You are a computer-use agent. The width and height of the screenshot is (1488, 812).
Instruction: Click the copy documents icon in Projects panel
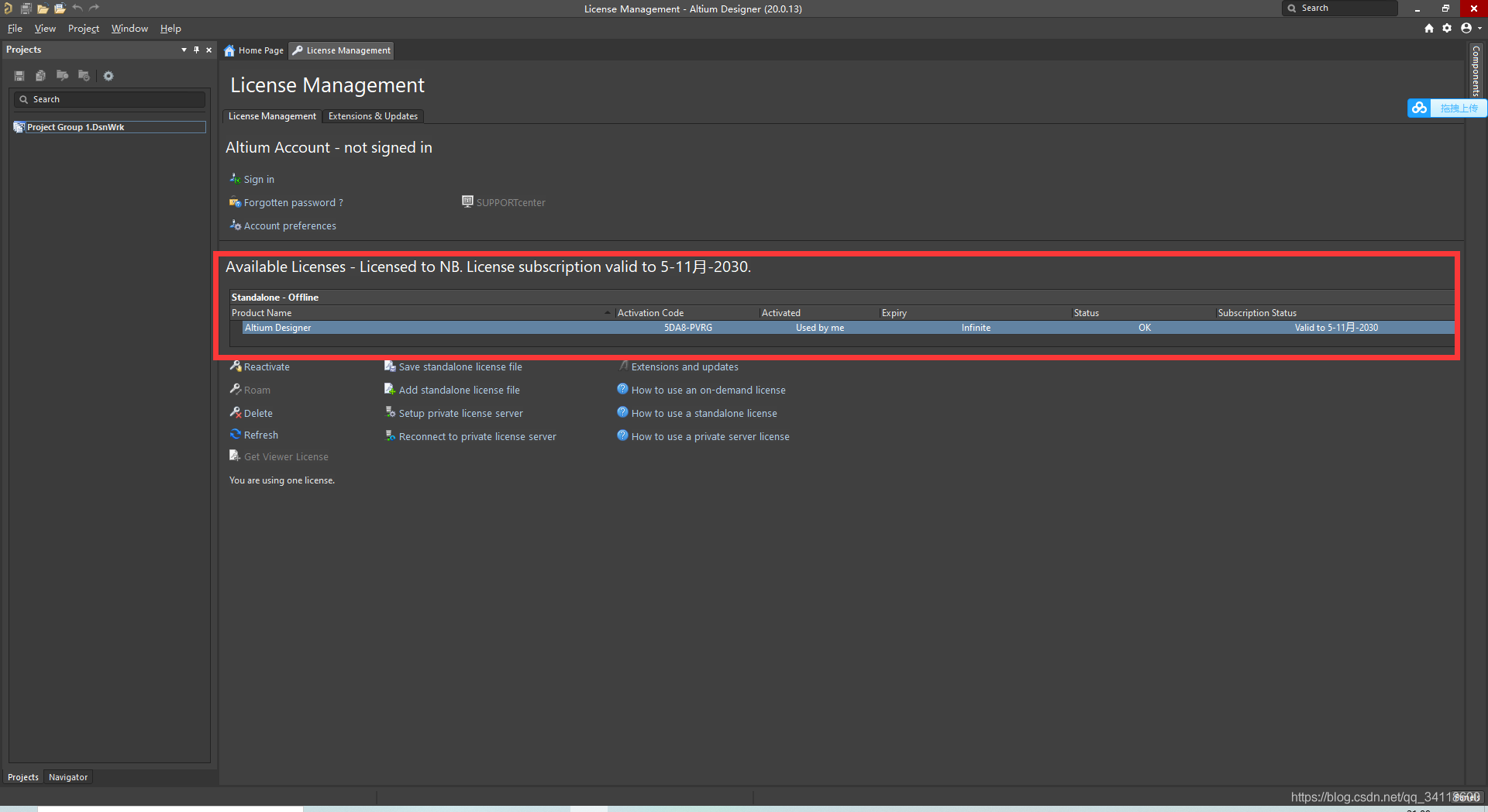coord(41,76)
